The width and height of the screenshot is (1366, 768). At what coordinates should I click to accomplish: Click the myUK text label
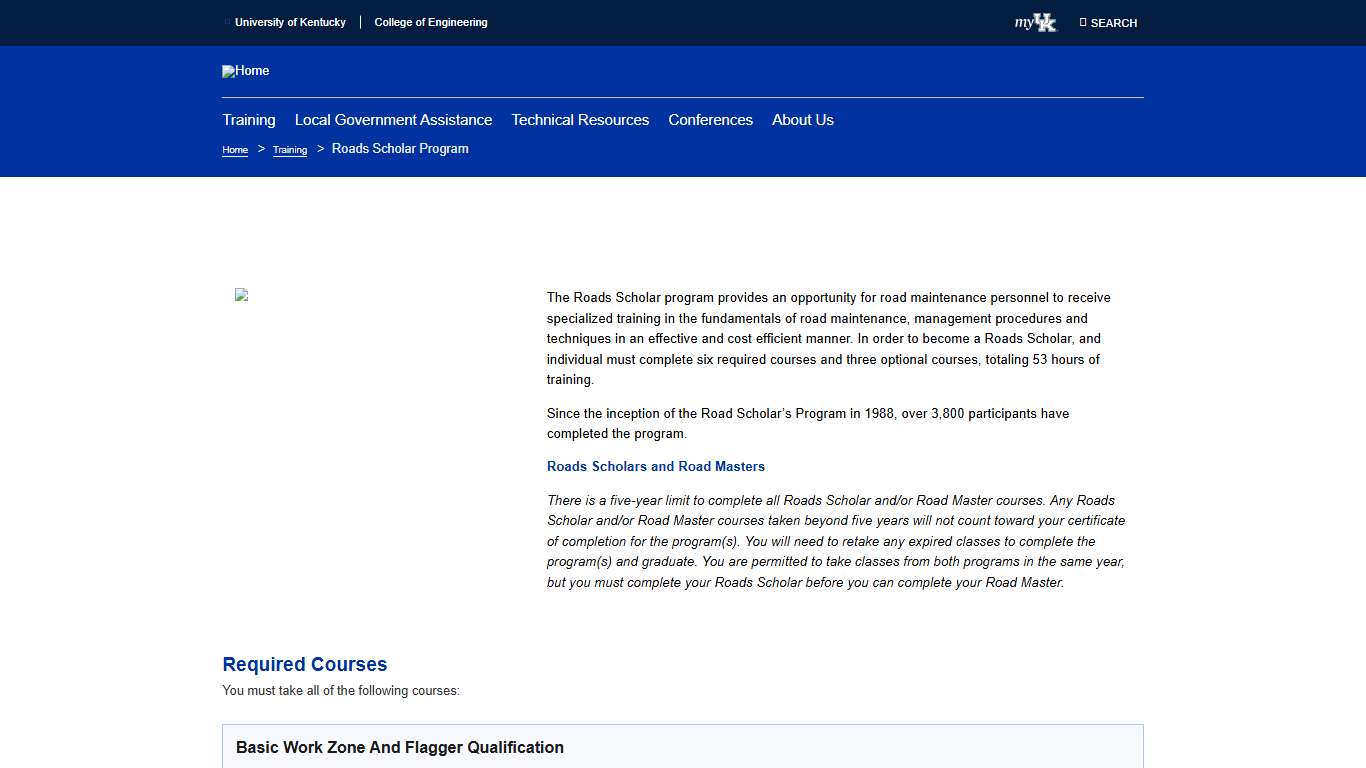[x=1024, y=23]
